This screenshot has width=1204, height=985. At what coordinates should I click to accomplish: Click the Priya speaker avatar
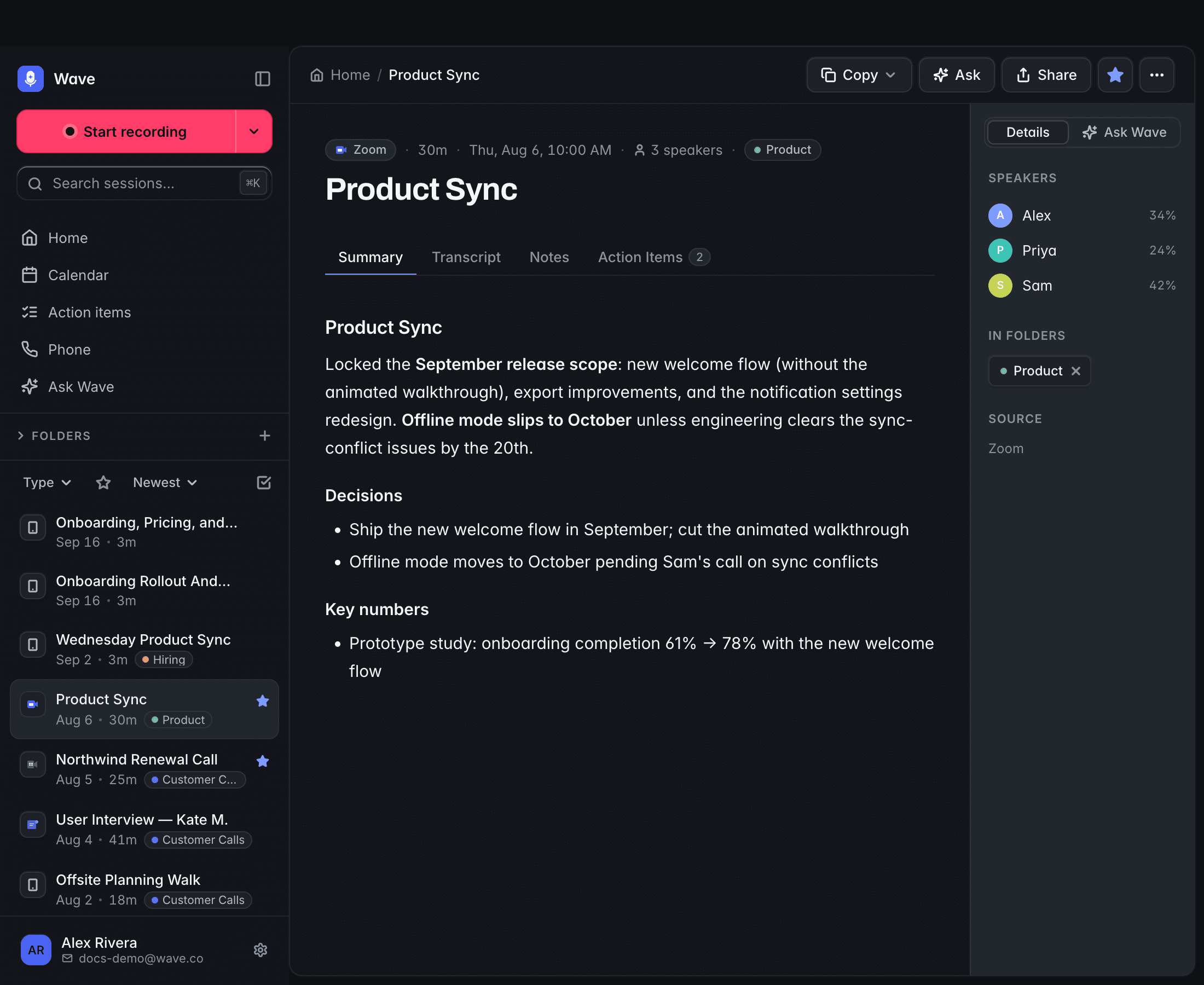pos(1000,251)
